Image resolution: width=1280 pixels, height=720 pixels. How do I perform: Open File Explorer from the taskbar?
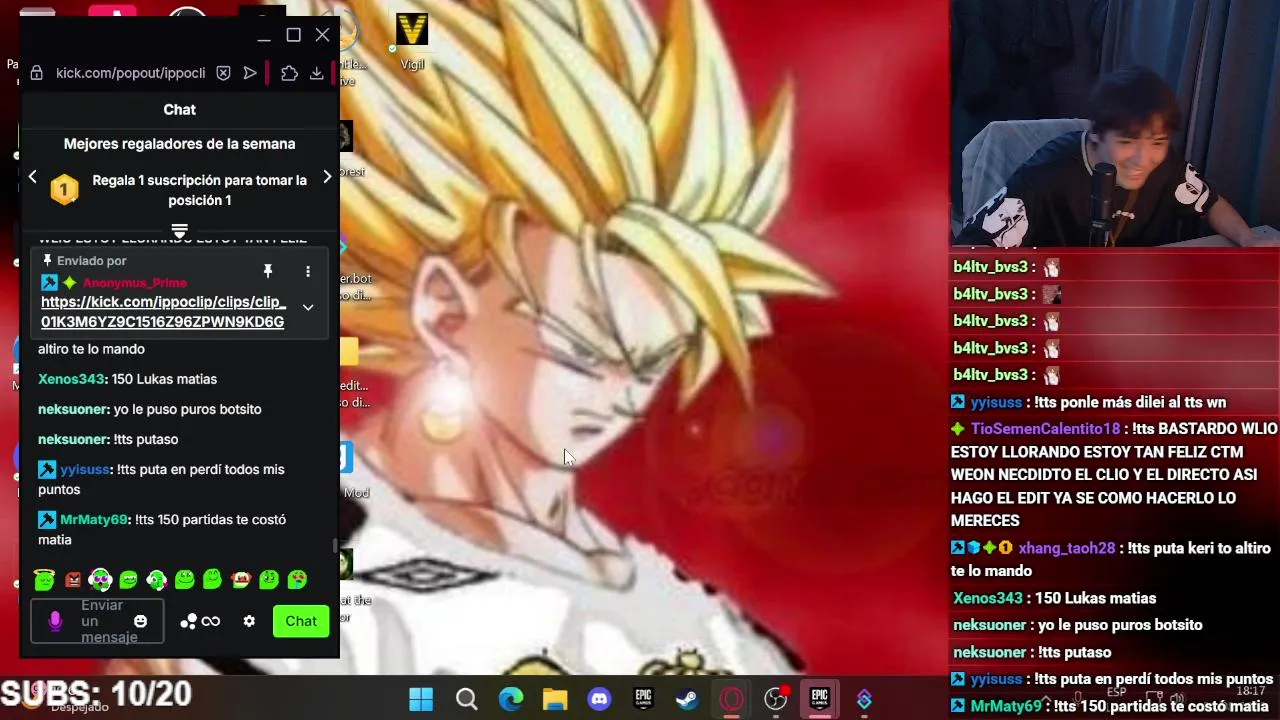coord(555,699)
